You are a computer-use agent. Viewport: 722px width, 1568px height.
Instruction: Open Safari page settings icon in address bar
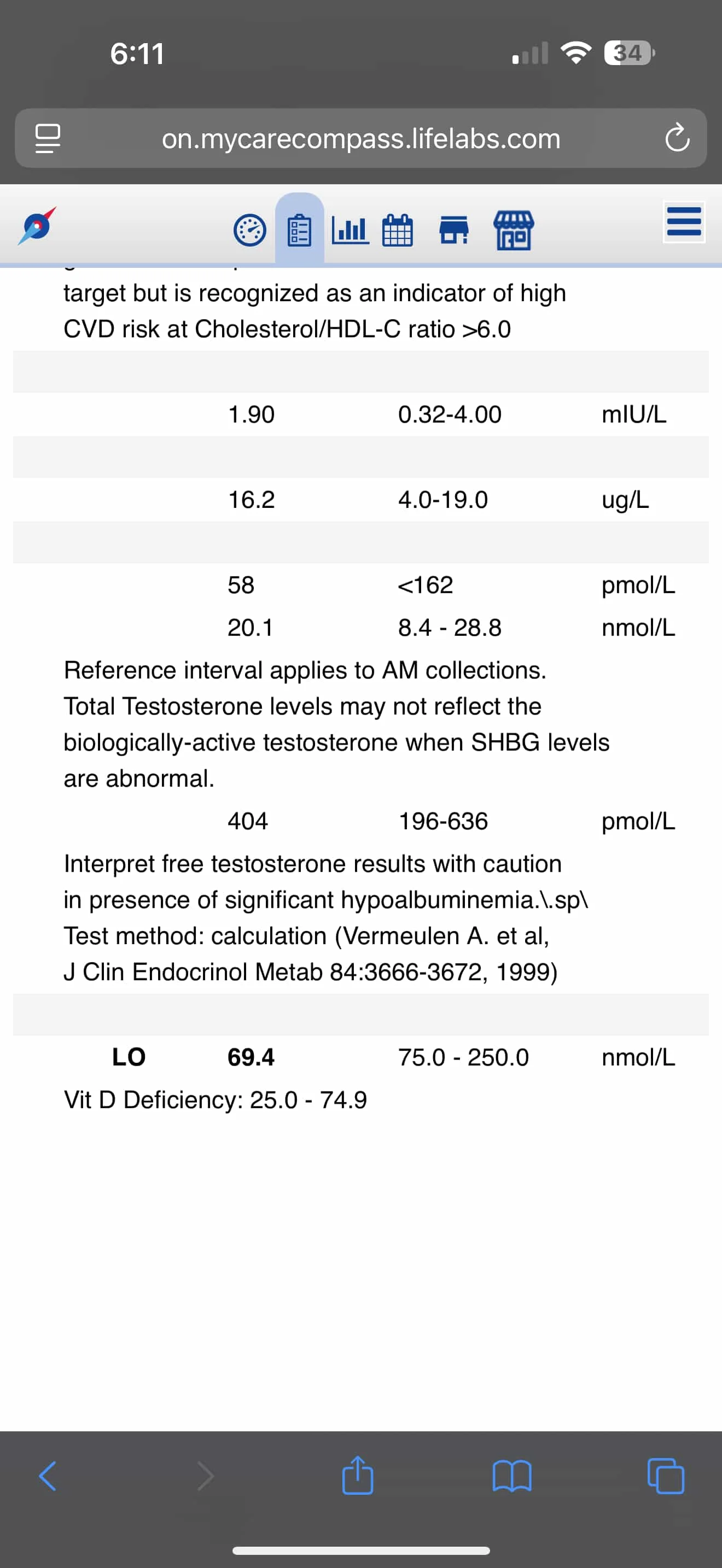coord(48,139)
